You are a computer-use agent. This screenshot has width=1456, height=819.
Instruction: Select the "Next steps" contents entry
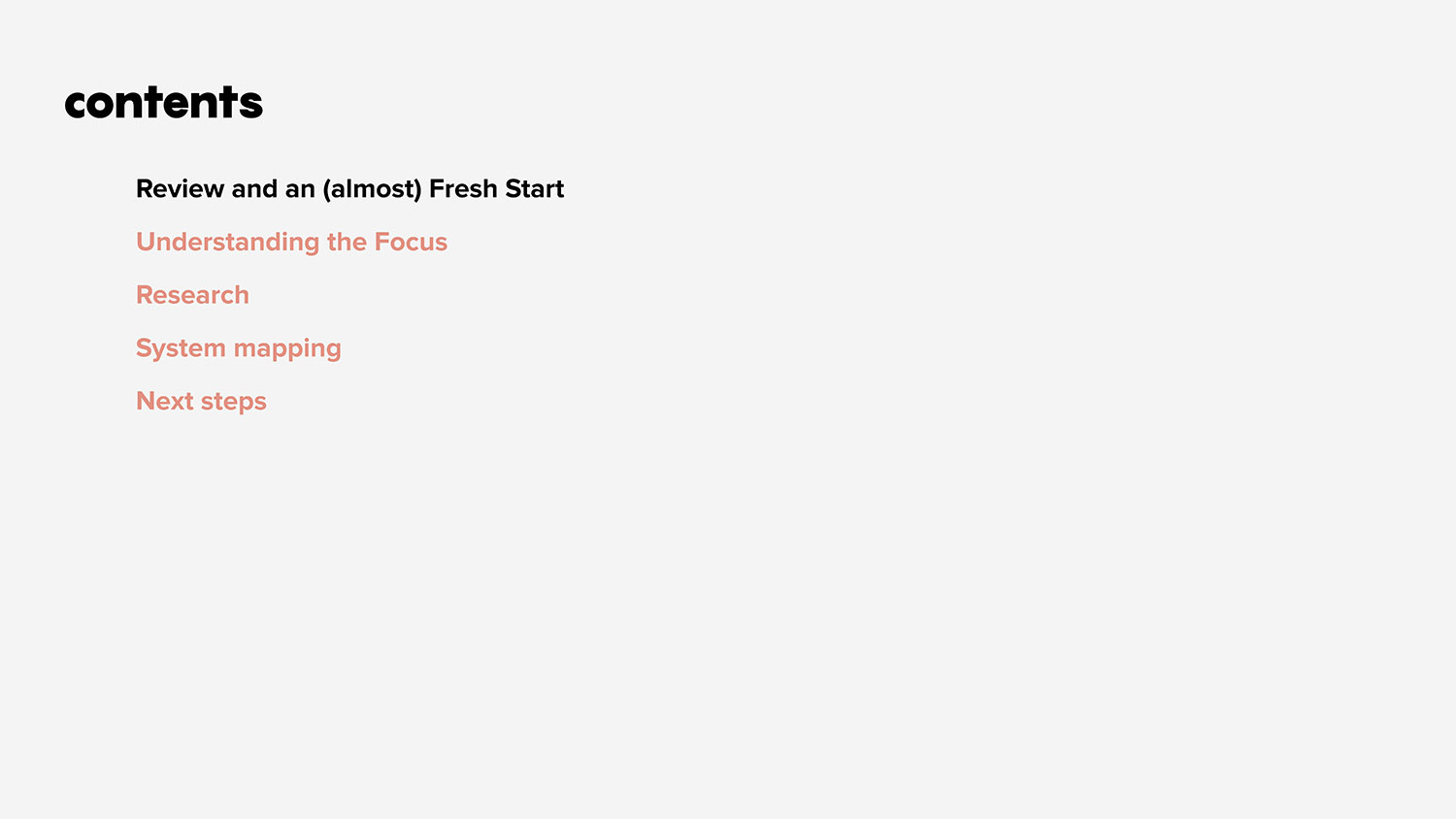tap(201, 402)
